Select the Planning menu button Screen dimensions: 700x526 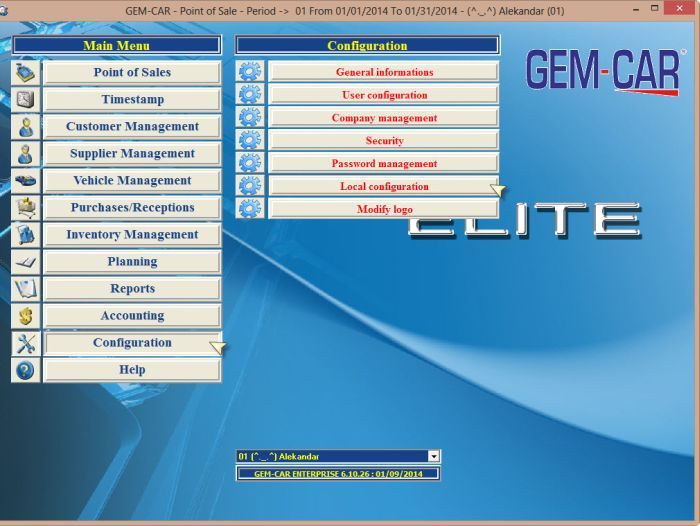pos(132,262)
